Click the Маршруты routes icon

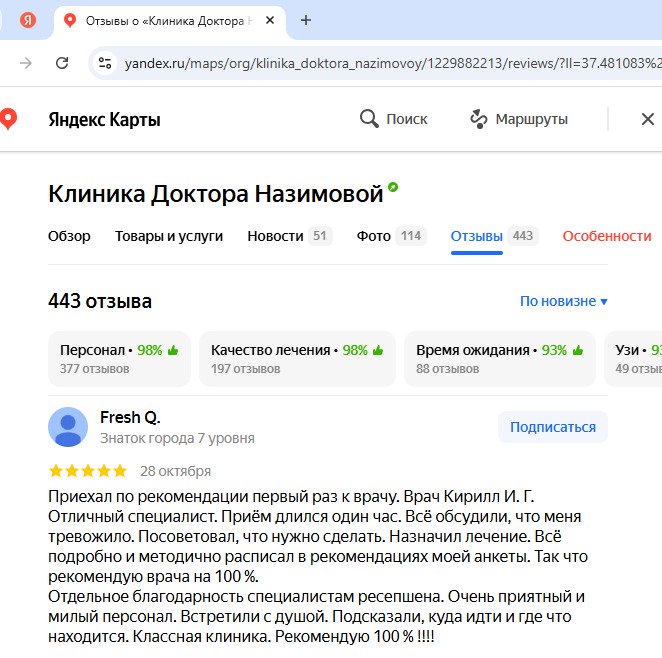click(479, 119)
